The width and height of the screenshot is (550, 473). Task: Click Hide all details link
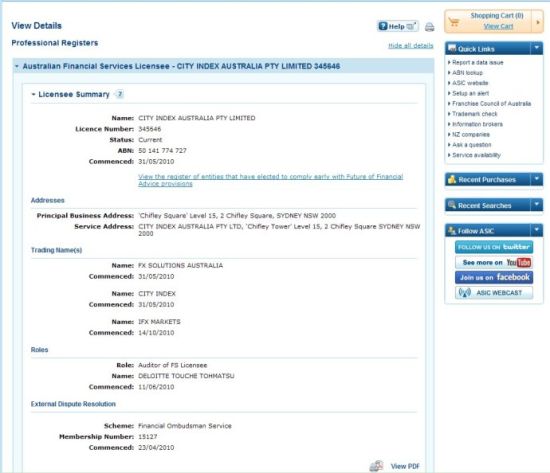coord(410,46)
